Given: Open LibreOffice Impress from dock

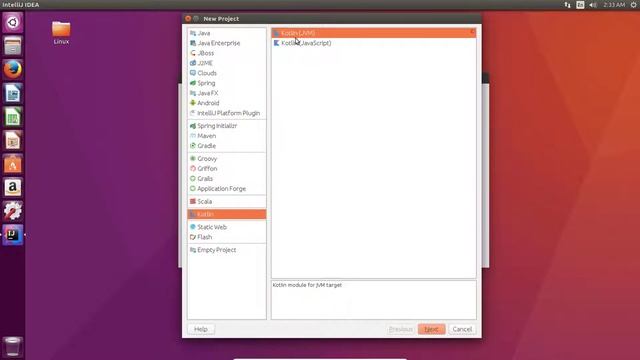Looking at the screenshot, I should pos(13,140).
